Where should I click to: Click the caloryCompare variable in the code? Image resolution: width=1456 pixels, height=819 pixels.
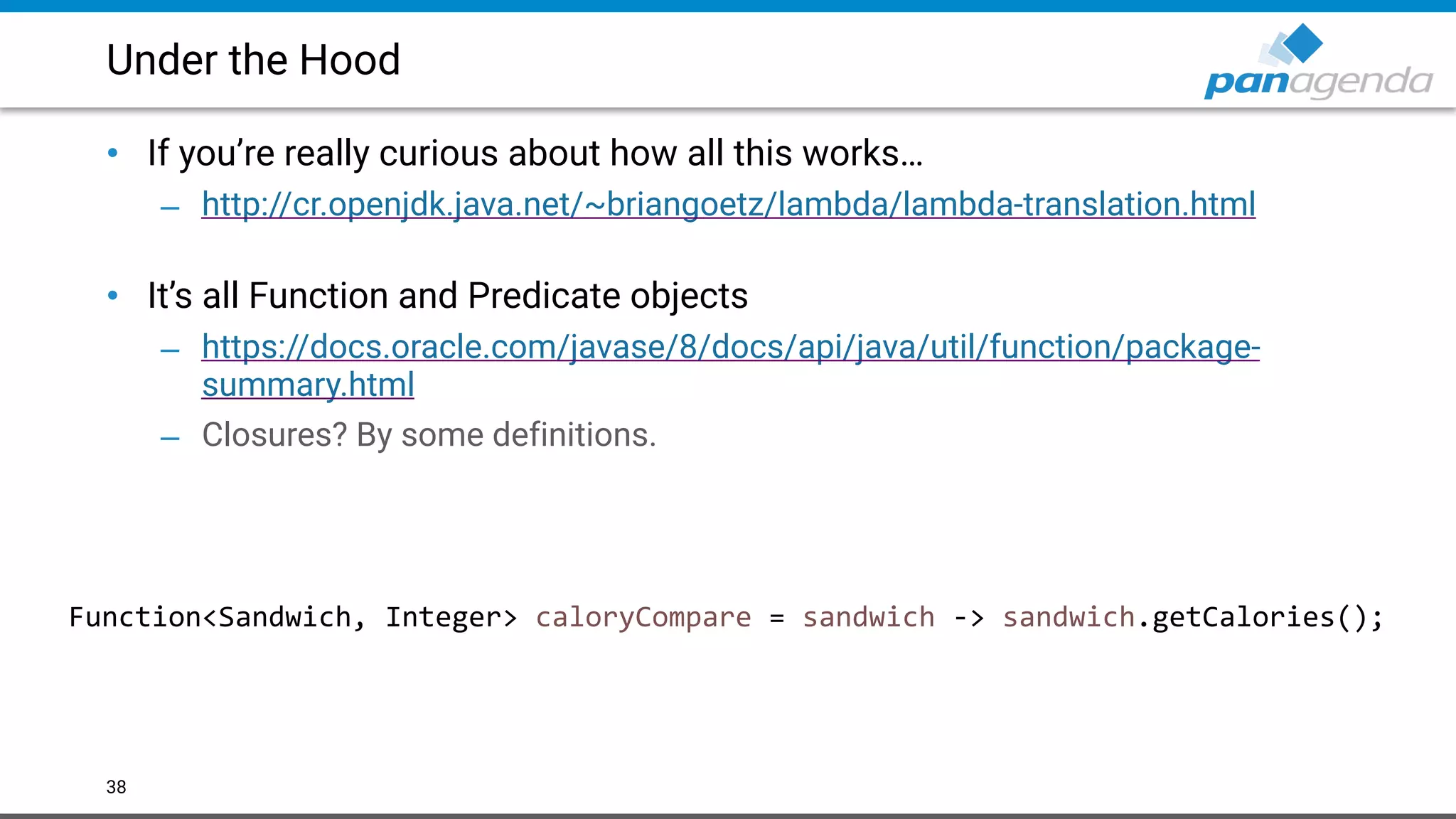[x=643, y=617]
